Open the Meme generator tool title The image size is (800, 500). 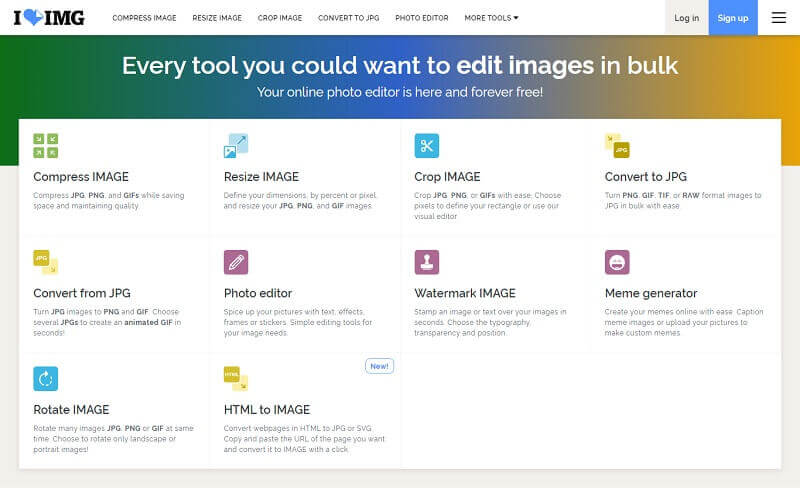[x=651, y=293]
